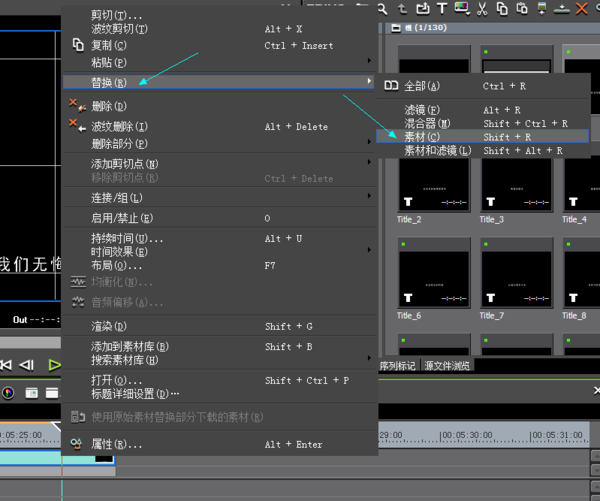This screenshot has width=600, height=501.
Task: Choose 渲染(D) render entry
Action: coord(219,326)
